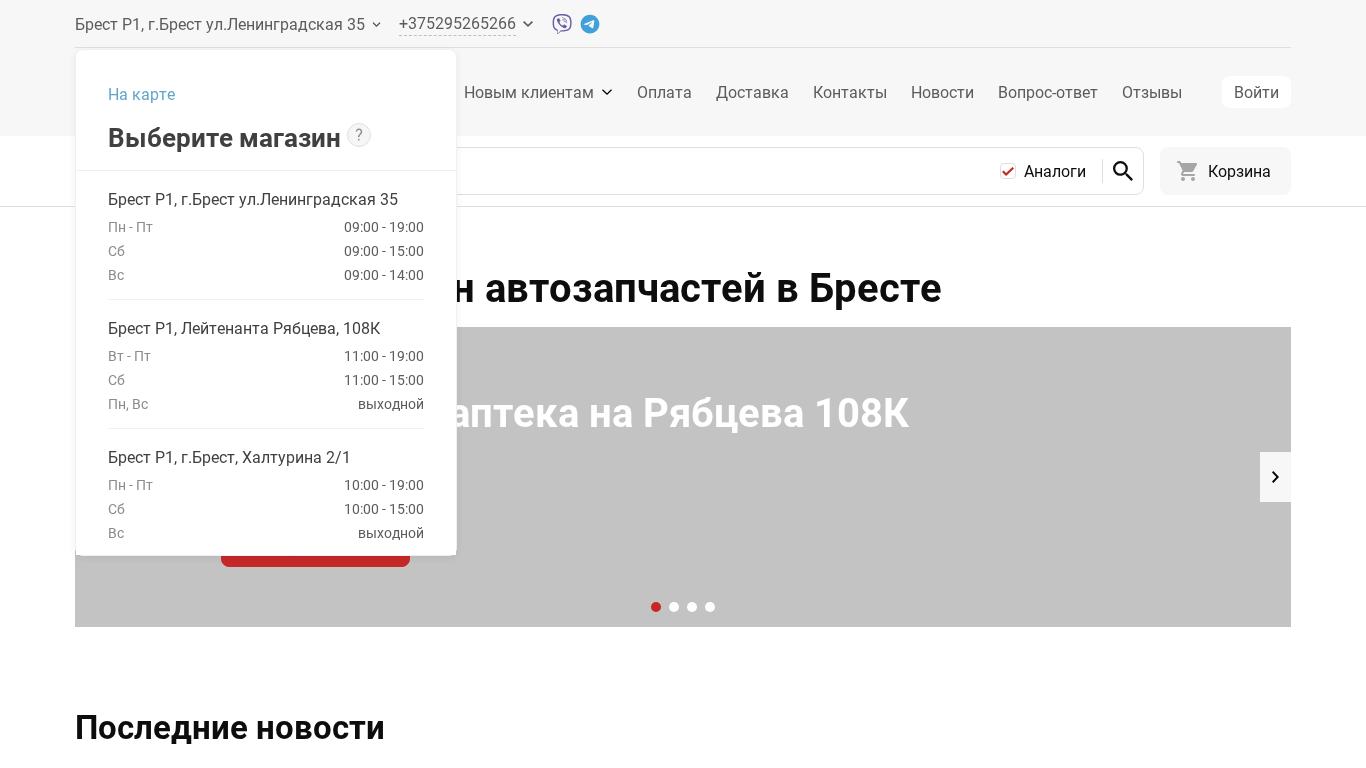The width and height of the screenshot is (1366, 768).
Task: Go to the Контакты page
Action: coord(849,92)
